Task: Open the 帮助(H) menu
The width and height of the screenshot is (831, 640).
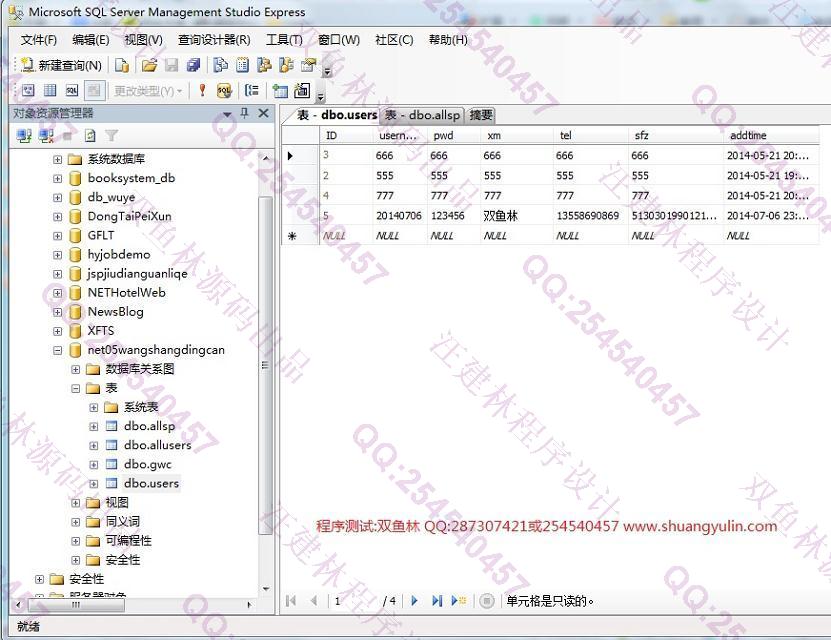Action: click(448, 40)
